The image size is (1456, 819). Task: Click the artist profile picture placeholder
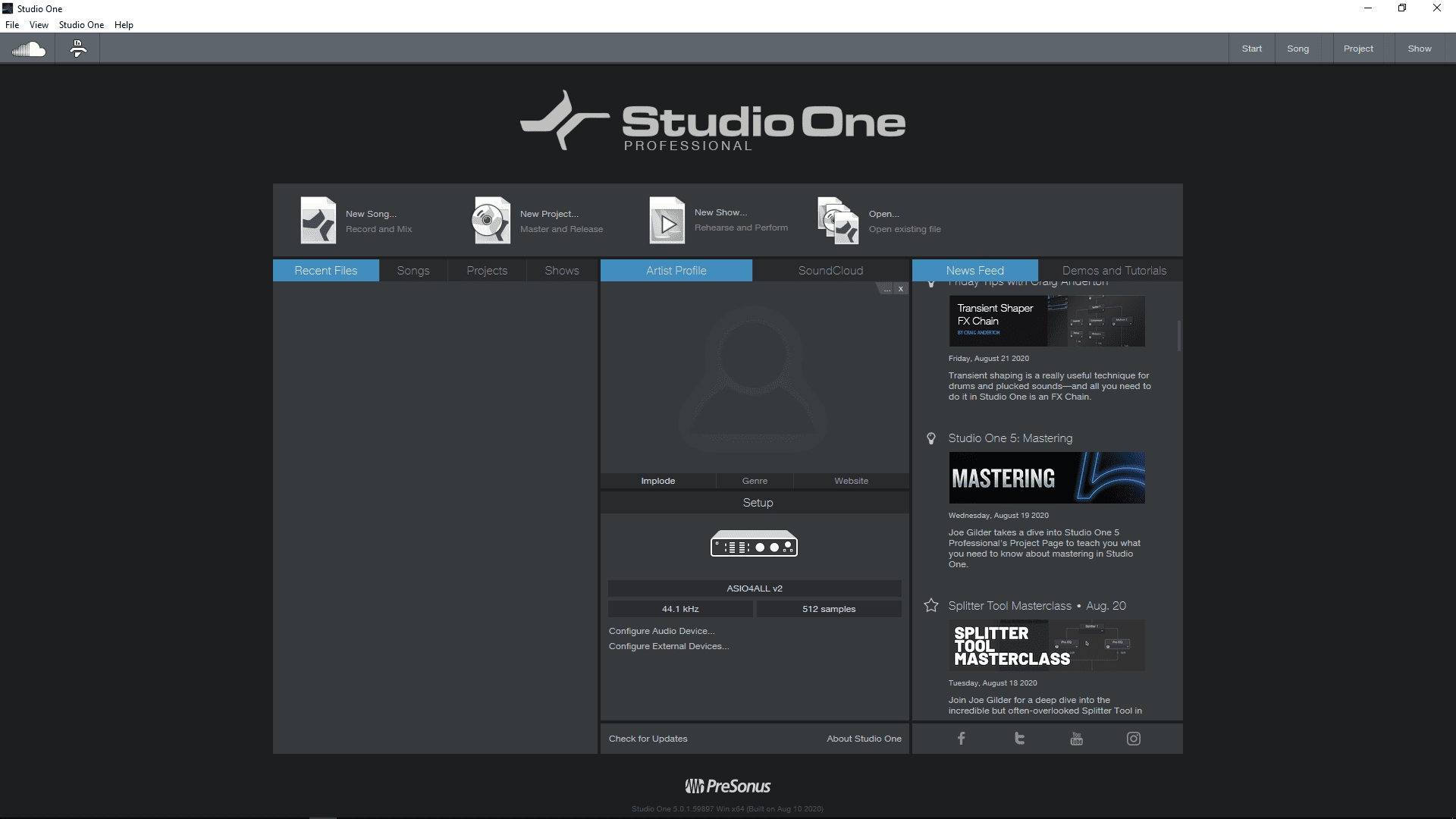click(x=754, y=378)
